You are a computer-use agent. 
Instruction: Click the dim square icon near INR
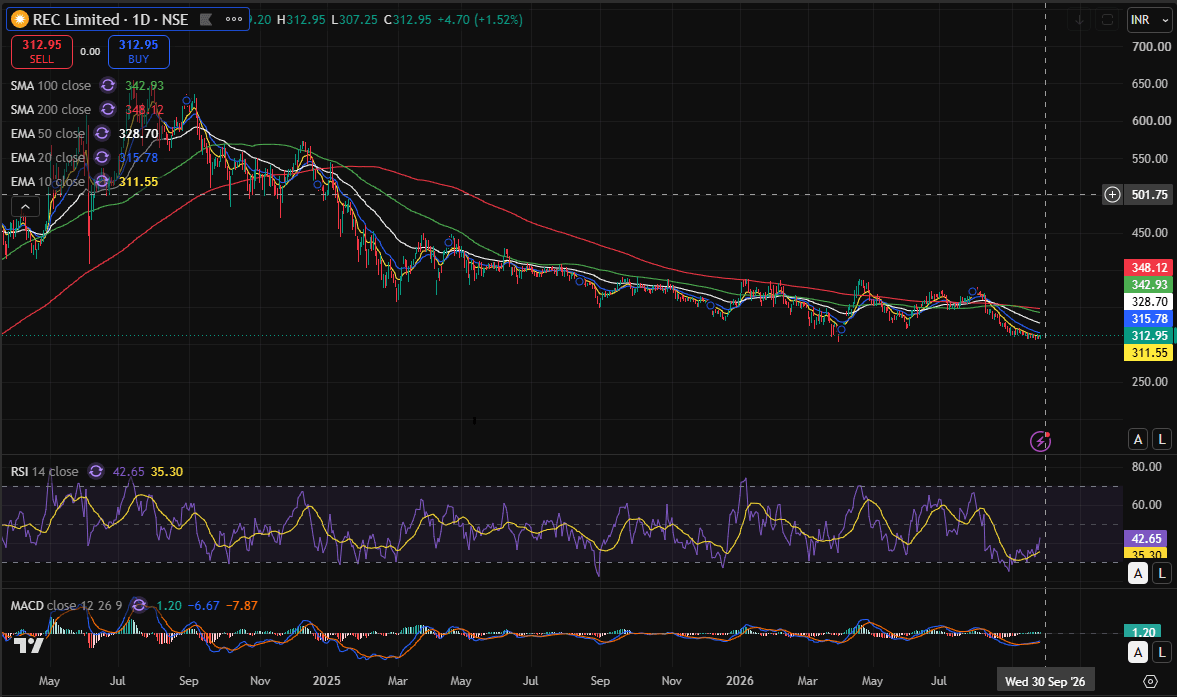point(1107,20)
